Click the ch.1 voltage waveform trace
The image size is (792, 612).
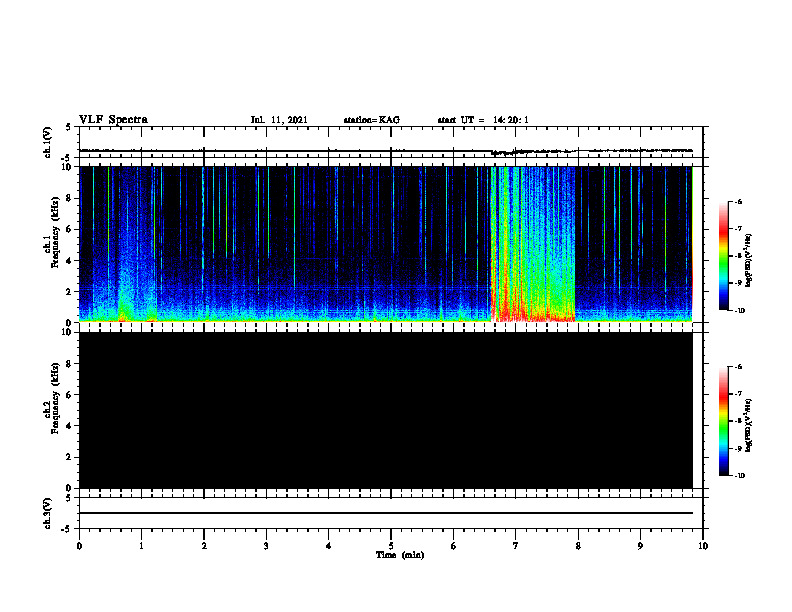pos(386,150)
